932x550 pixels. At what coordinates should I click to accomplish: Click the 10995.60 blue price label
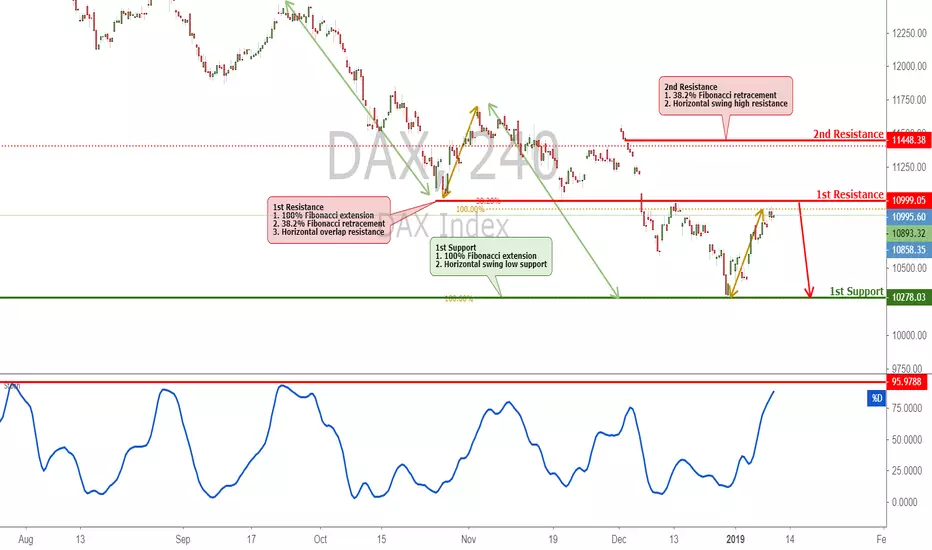(908, 217)
